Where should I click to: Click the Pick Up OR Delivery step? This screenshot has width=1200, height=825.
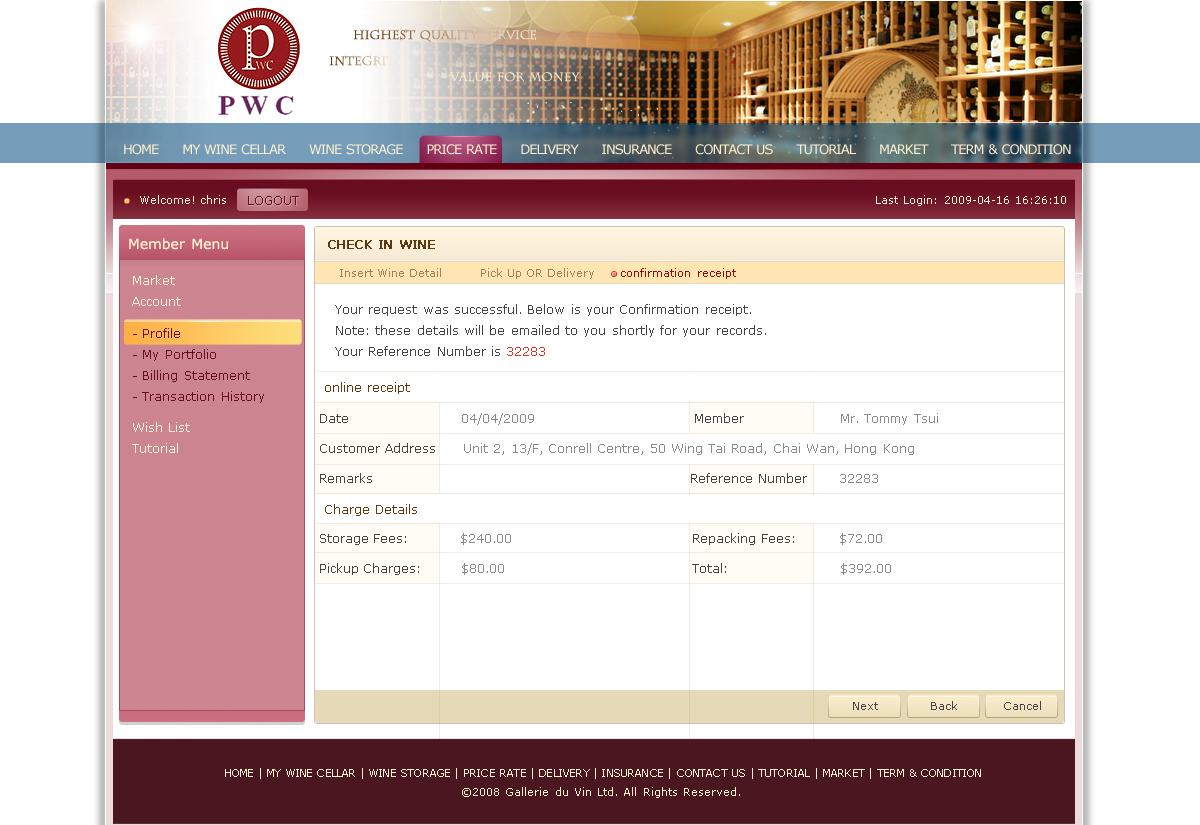[537, 273]
